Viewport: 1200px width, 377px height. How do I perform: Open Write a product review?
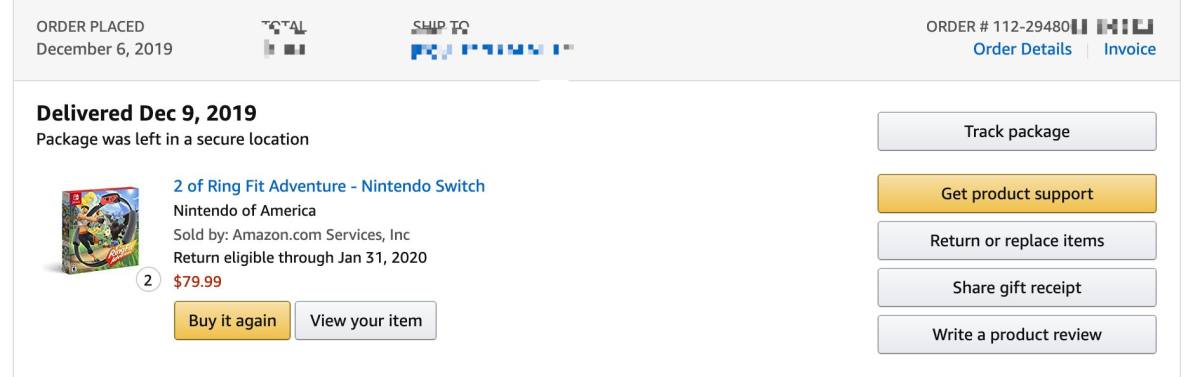coord(1016,334)
